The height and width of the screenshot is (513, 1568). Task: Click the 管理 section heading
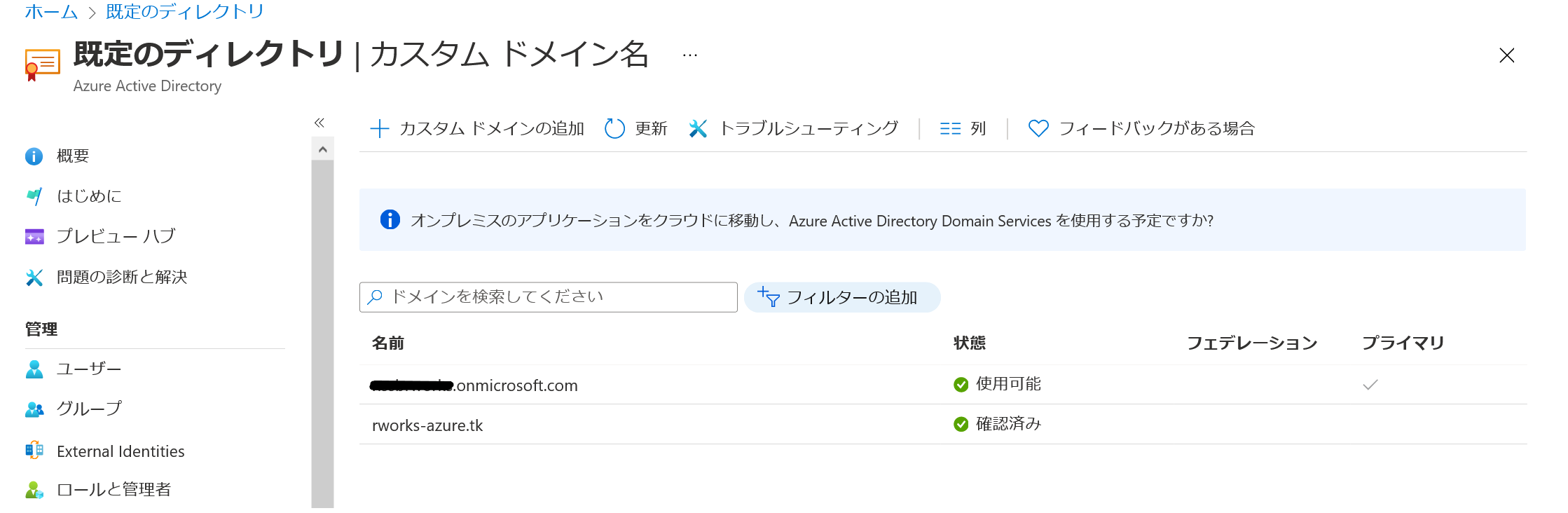[x=41, y=329]
